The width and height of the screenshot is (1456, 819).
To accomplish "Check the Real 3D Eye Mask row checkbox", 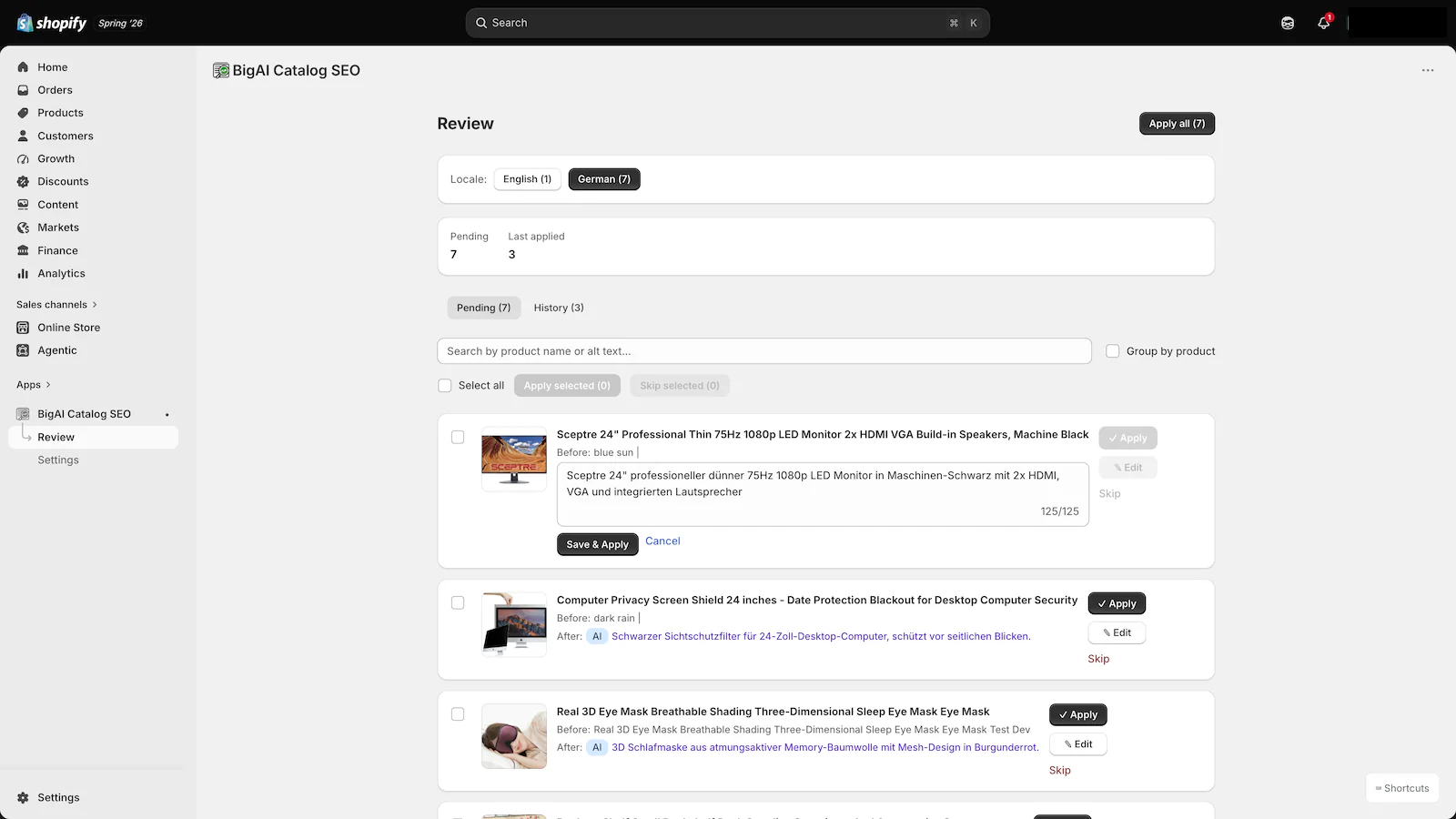I will 458,714.
